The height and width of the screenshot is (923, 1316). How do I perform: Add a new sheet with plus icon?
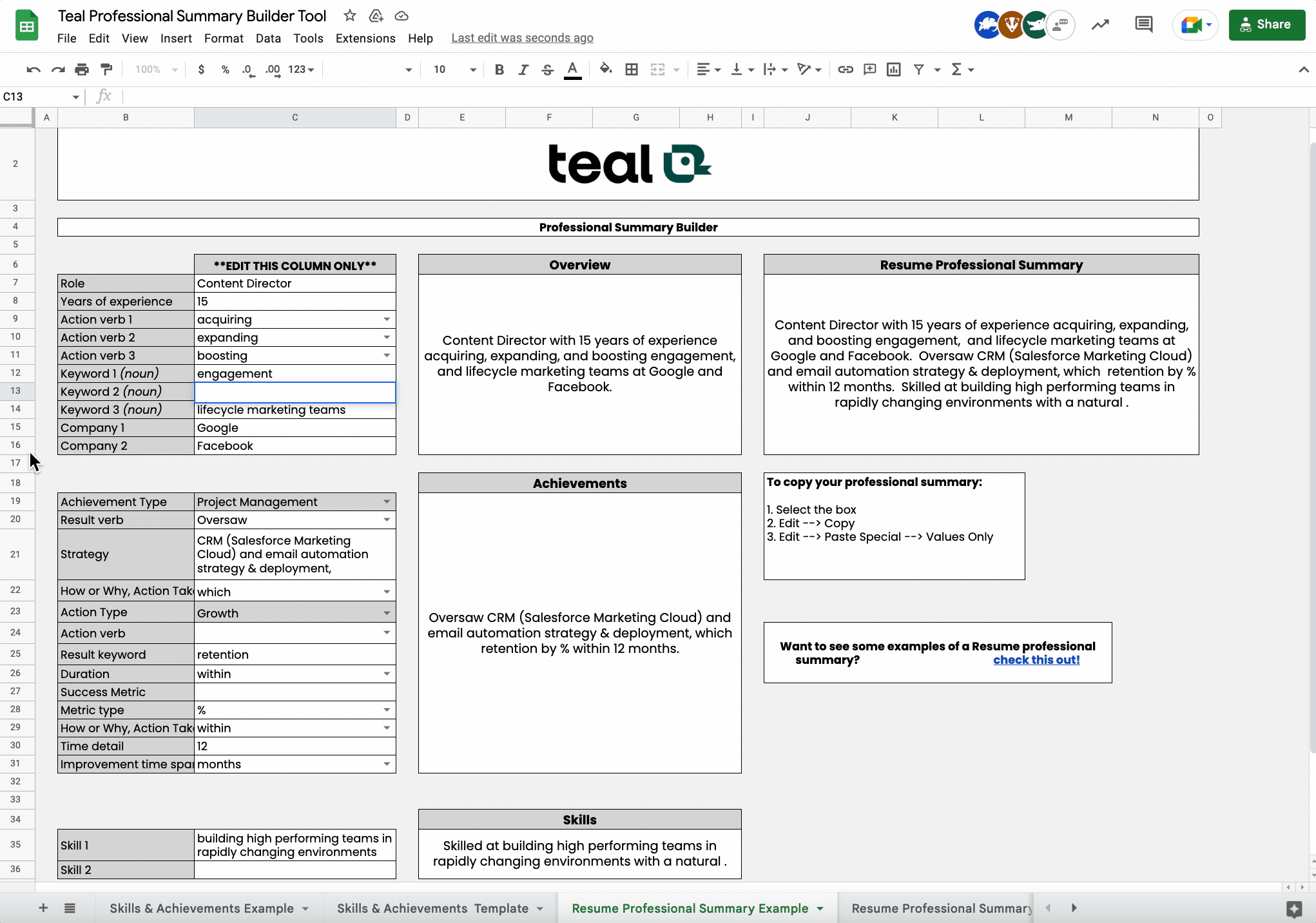pos(43,908)
